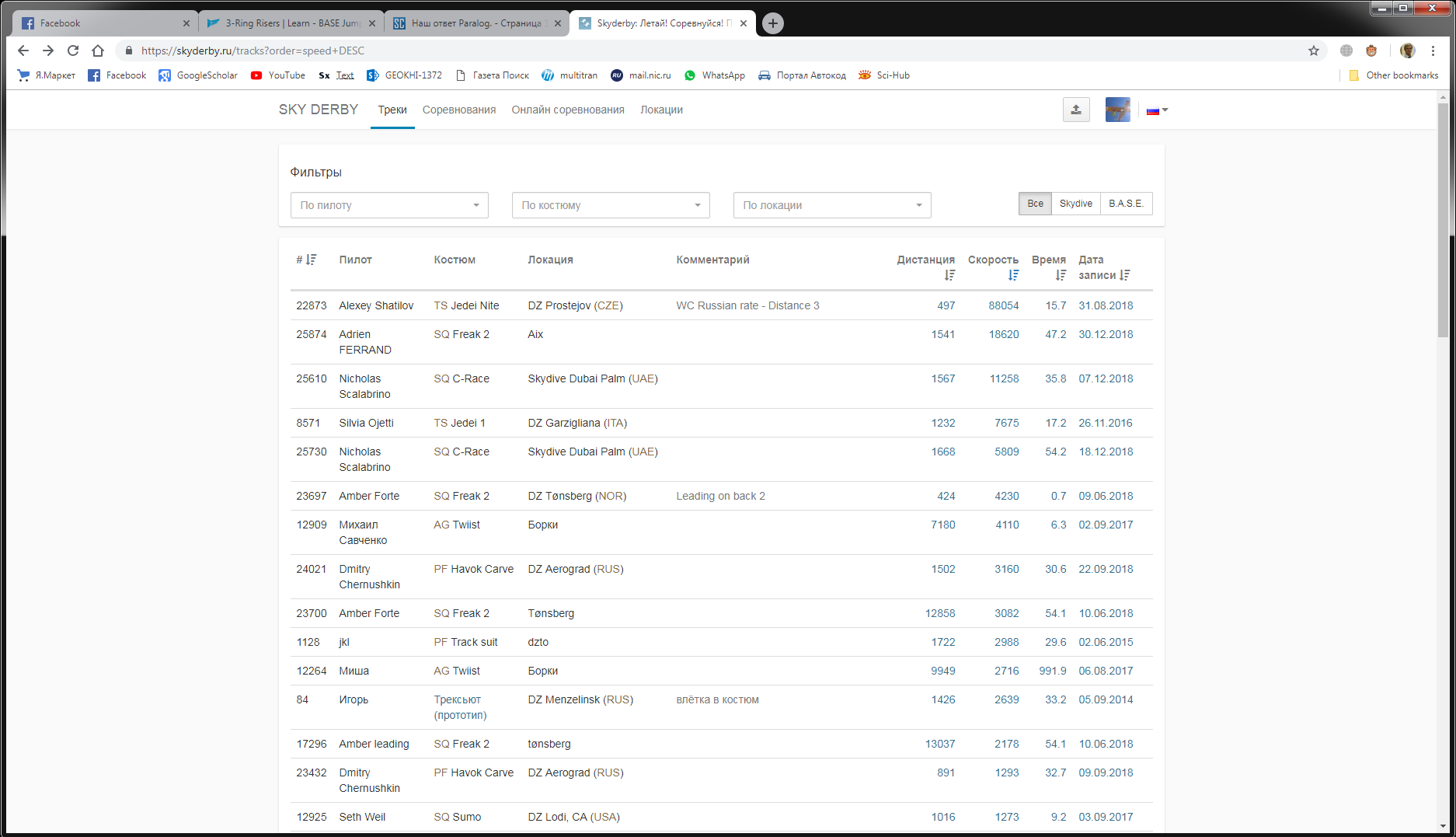Reload the Skyderby page
The height and width of the screenshot is (837, 1456).
coord(73,51)
